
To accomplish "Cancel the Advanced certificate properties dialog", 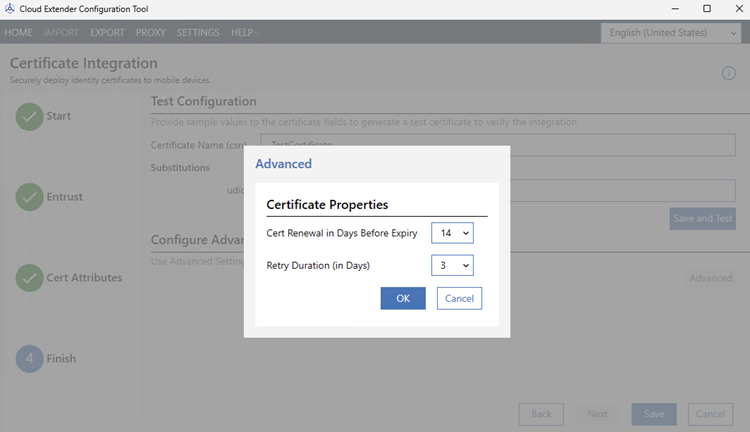I will [459, 298].
